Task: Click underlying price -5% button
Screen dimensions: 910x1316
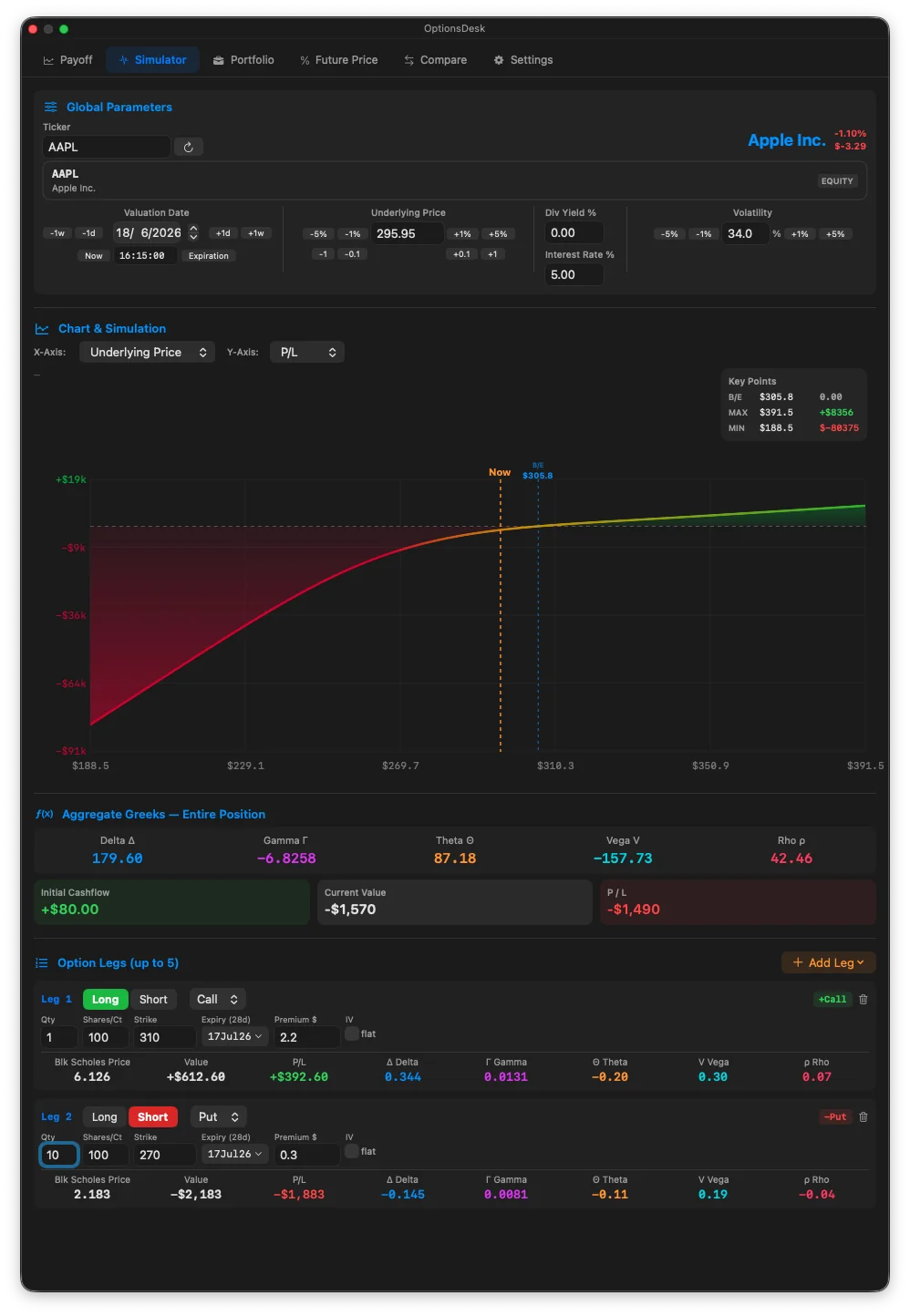Action: (x=318, y=234)
